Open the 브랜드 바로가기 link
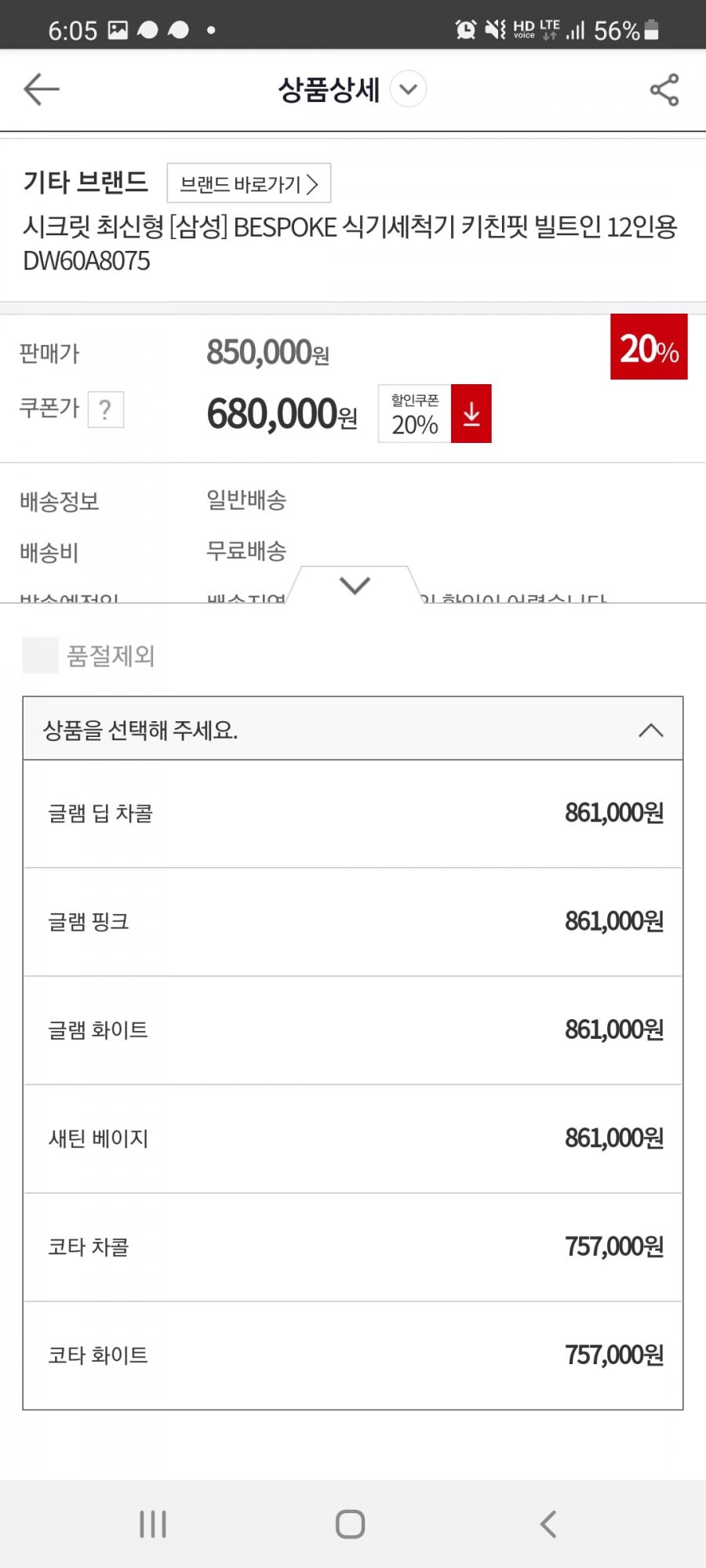The image size is (706, 1568). click(x=249, y=183)
